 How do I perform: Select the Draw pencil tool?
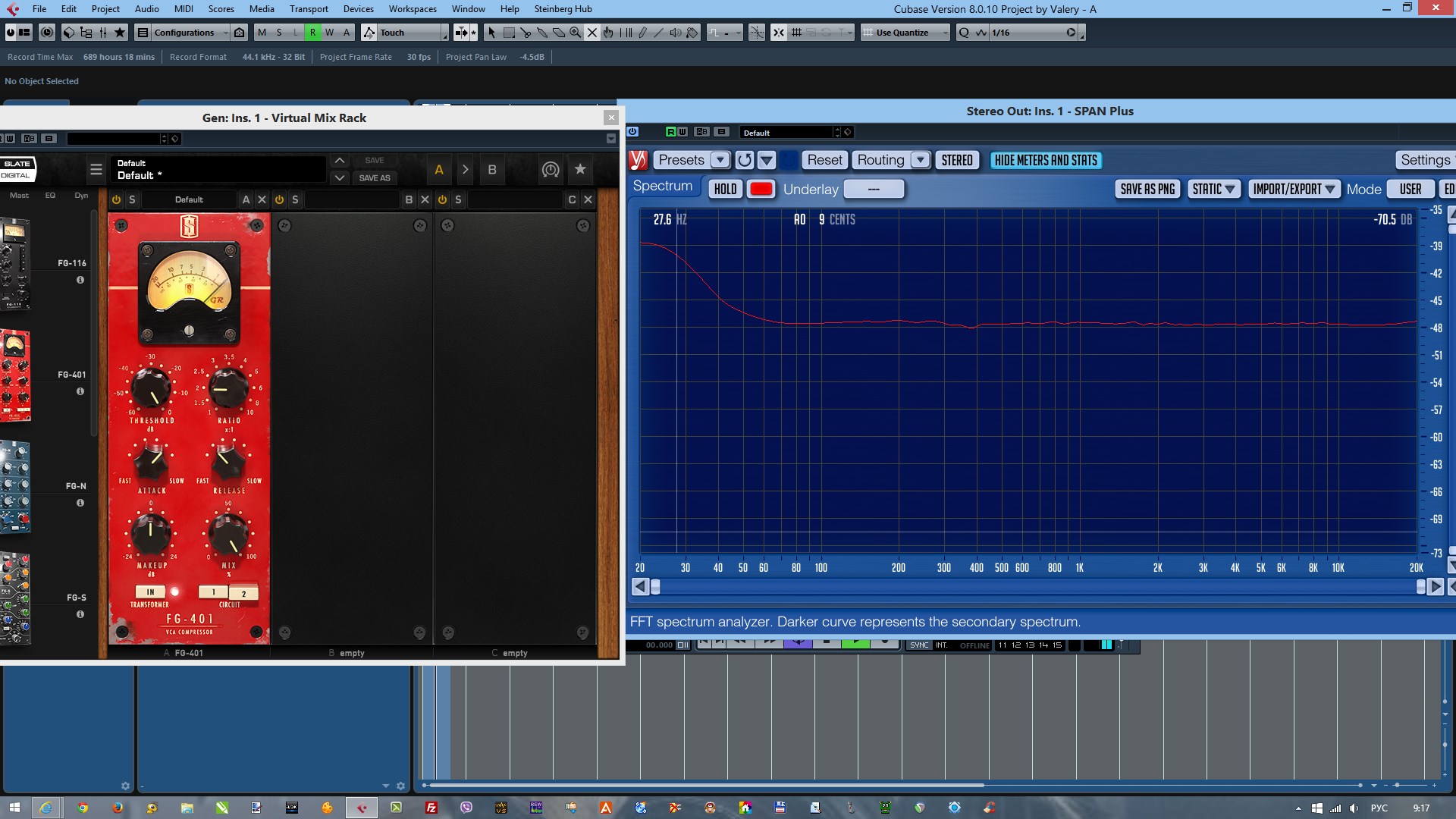[642, 33]
